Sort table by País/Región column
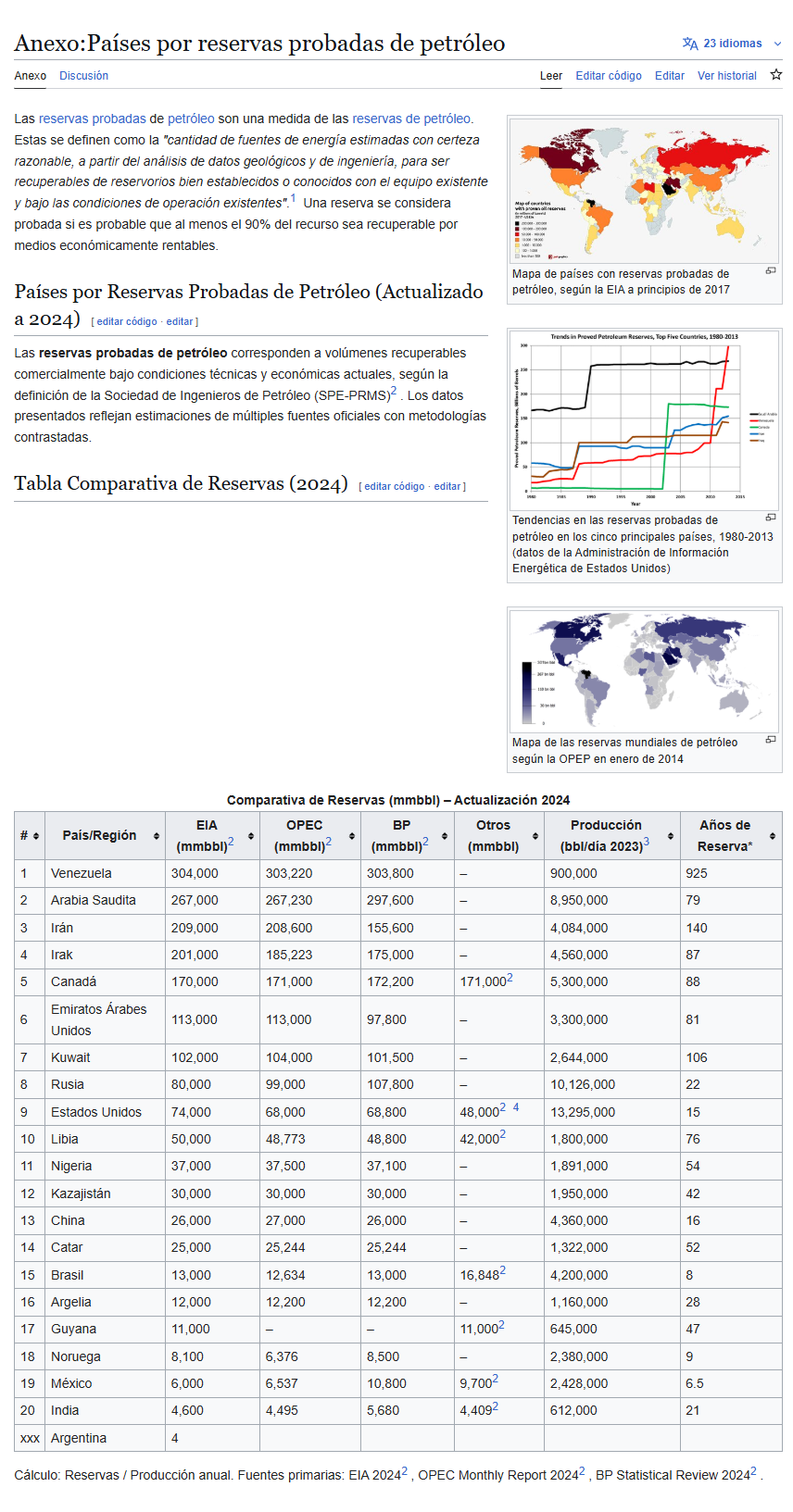The height and width of the screenshot is (1512, 793). pyautogui.click(x=156, y=836)
